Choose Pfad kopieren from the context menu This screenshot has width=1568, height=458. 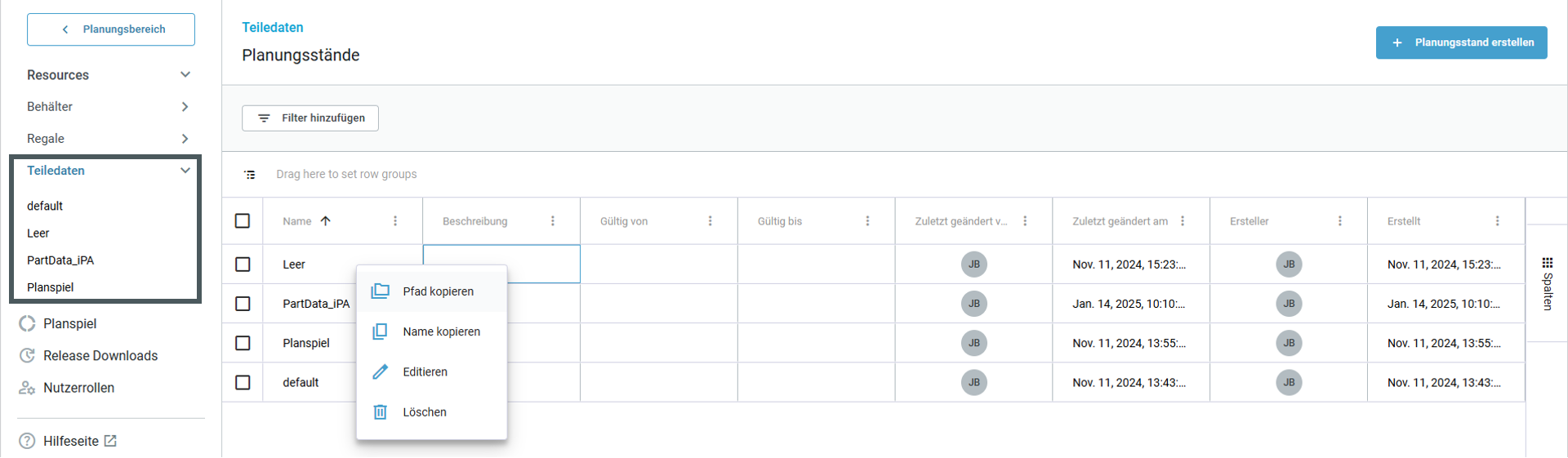(x=432, y=291)
